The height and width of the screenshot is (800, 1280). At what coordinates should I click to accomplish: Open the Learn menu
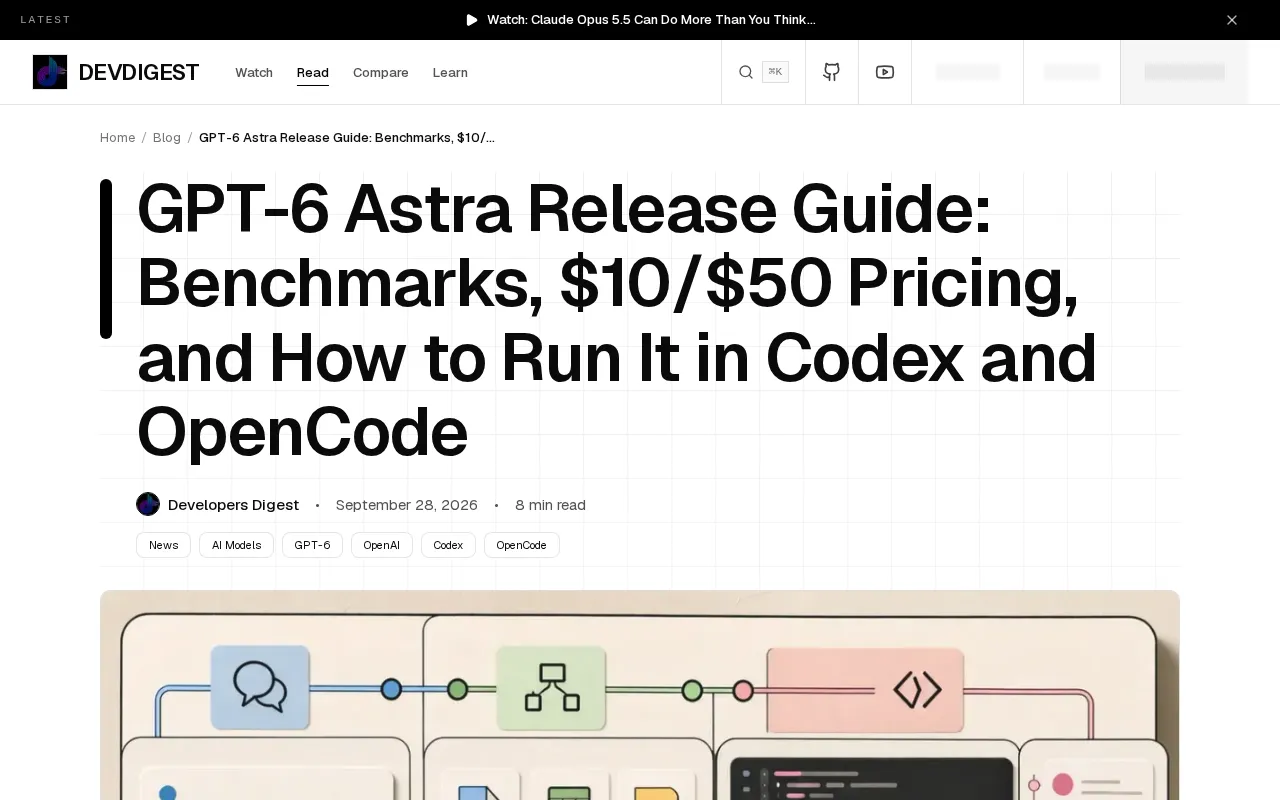click(x=450, y=72)
